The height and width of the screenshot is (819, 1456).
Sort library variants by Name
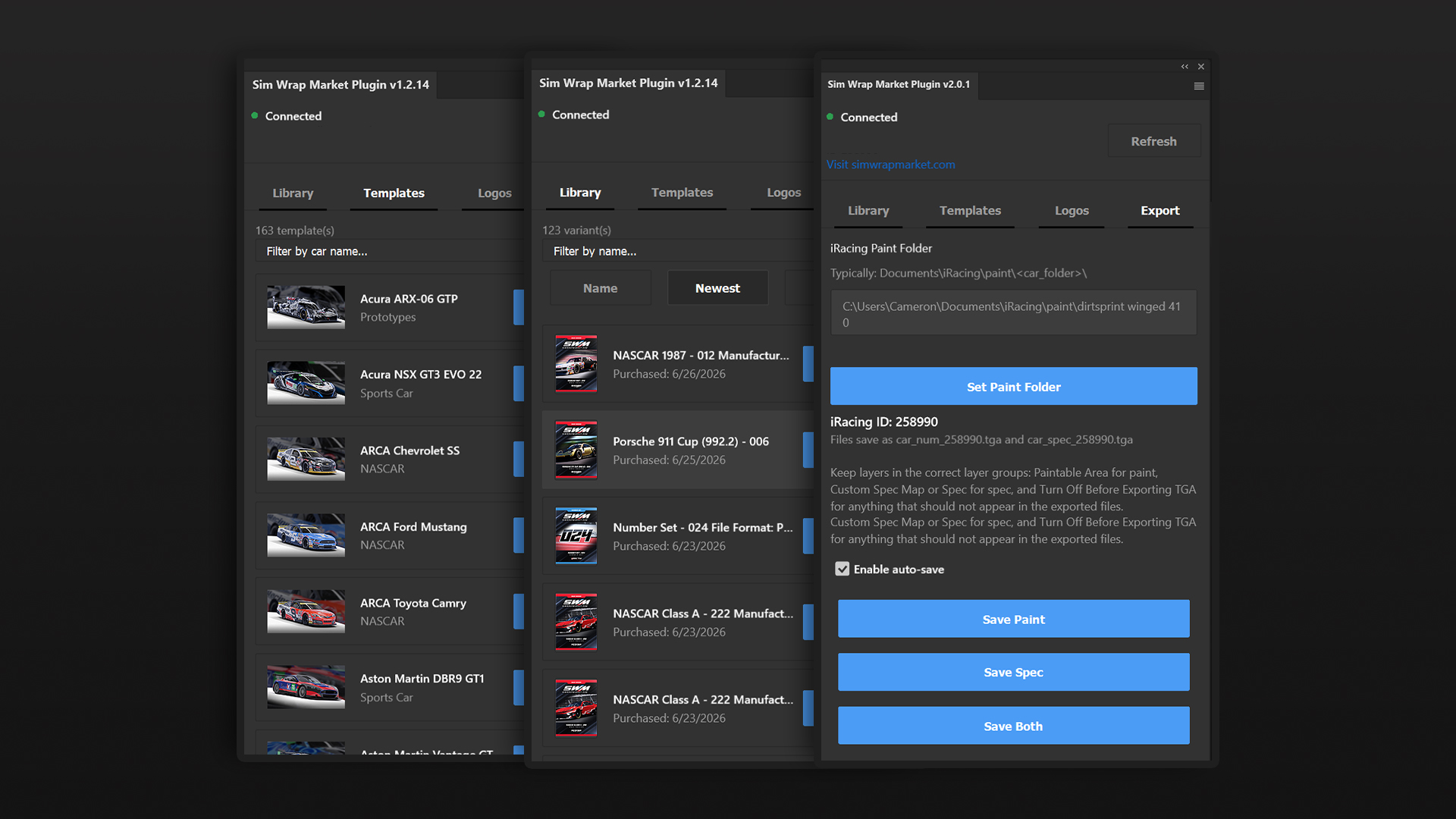click(x=601, y=288)
